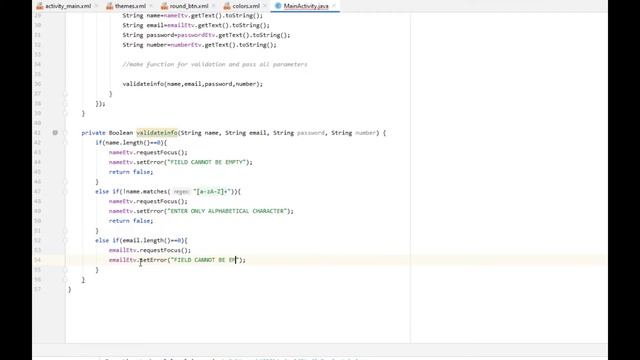Click nameEtv.requestFocus() on line 43
The image size is (640, 360).
[148, 152]
